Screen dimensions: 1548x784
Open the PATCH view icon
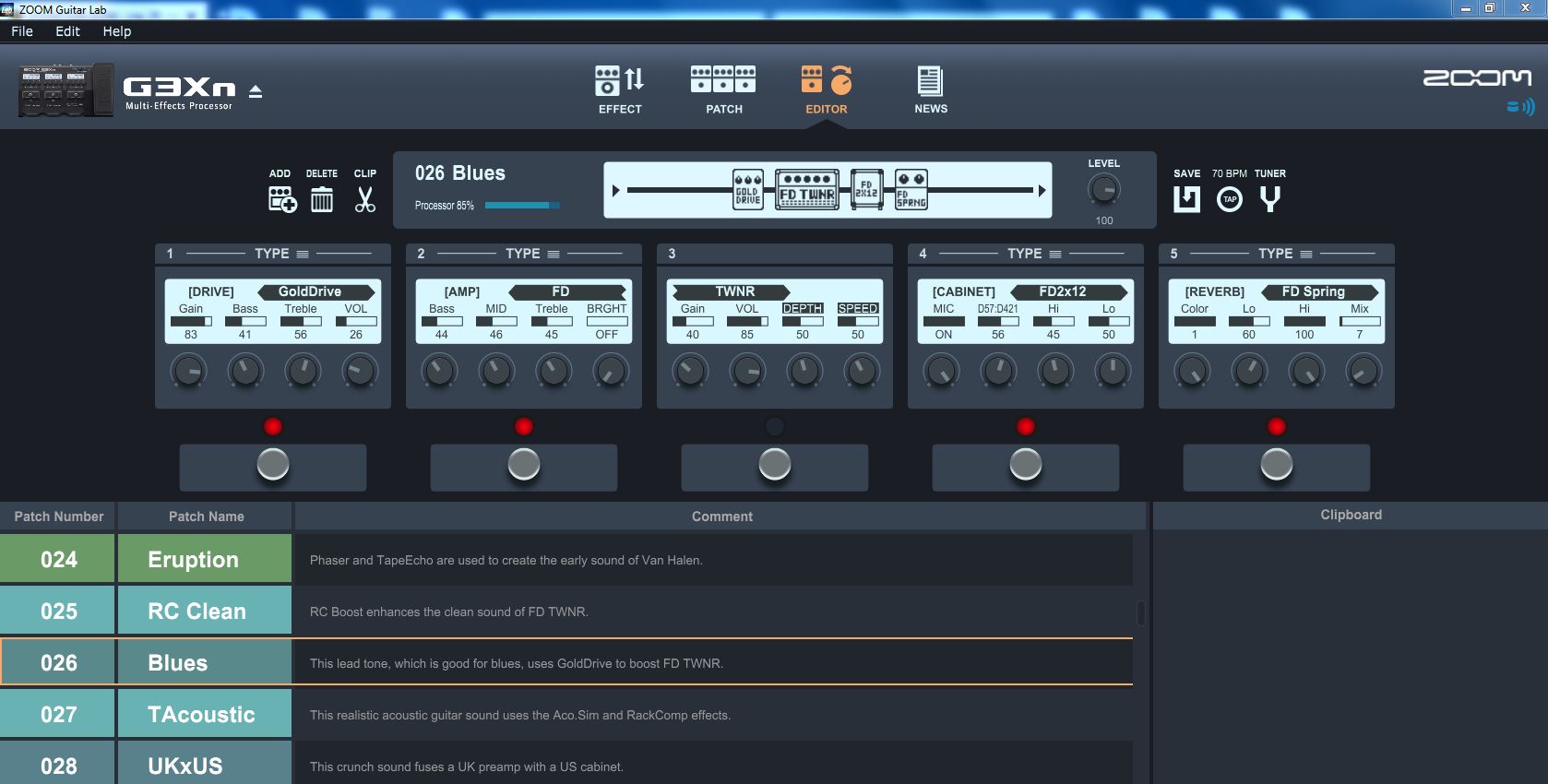[x=723, y=79]
